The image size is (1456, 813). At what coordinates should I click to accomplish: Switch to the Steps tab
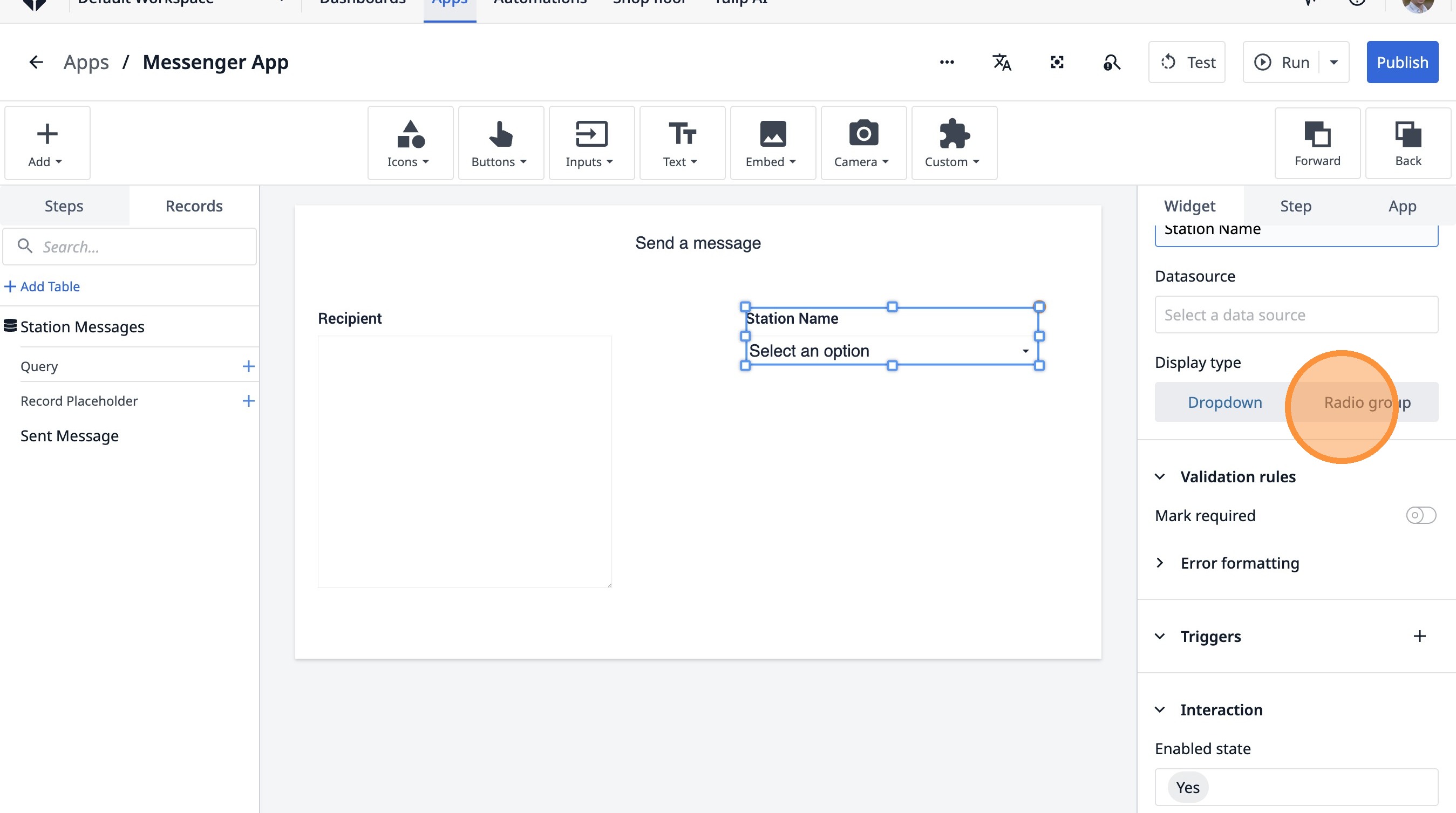(64, 206)
